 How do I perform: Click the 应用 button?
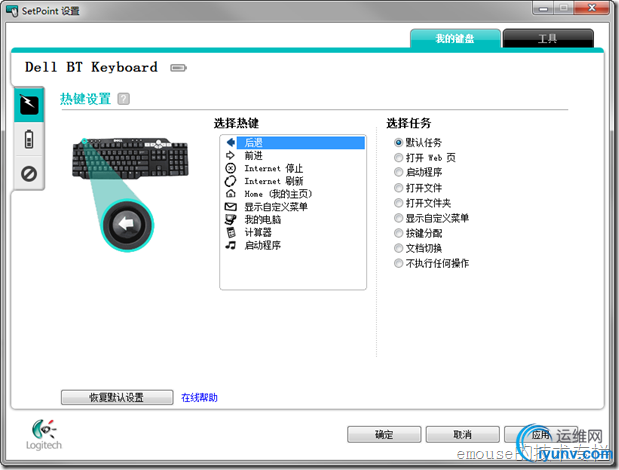[540, 434]
